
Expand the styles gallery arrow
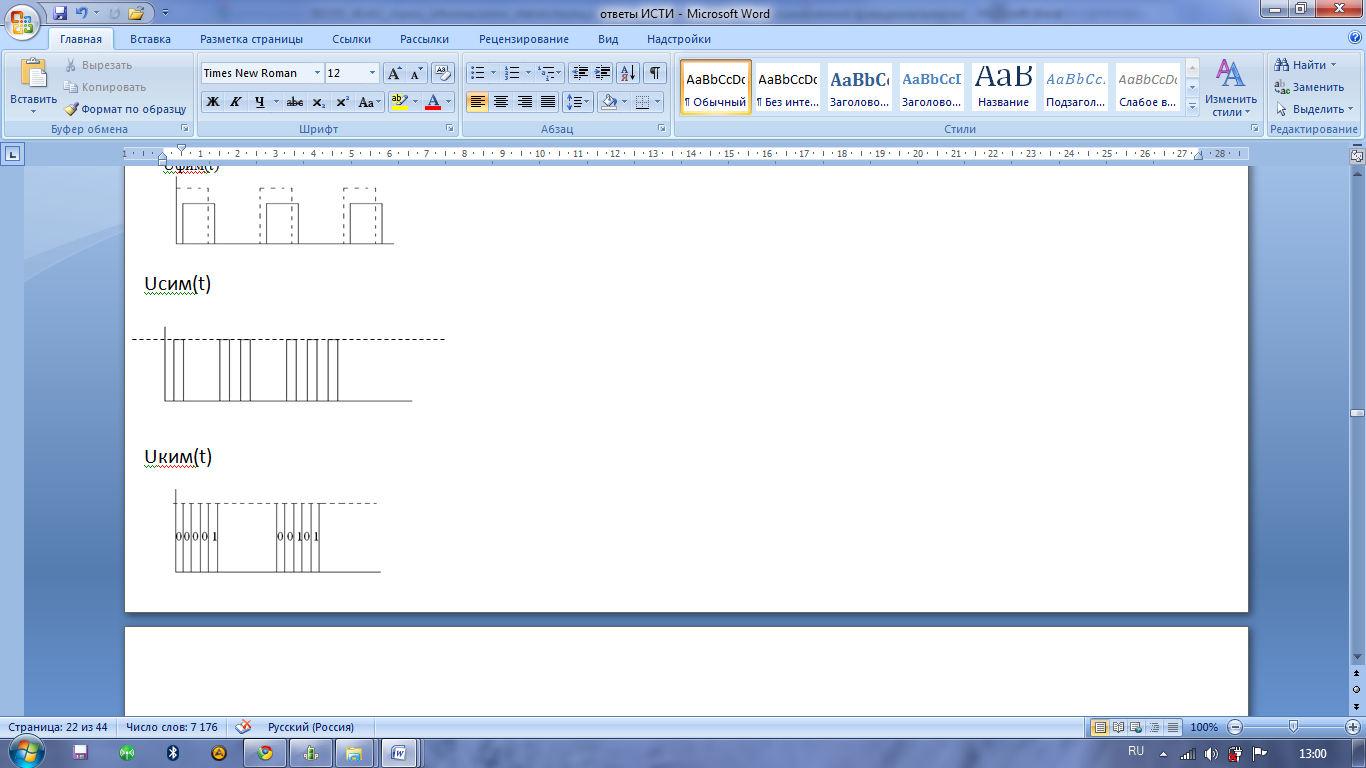1192,107
